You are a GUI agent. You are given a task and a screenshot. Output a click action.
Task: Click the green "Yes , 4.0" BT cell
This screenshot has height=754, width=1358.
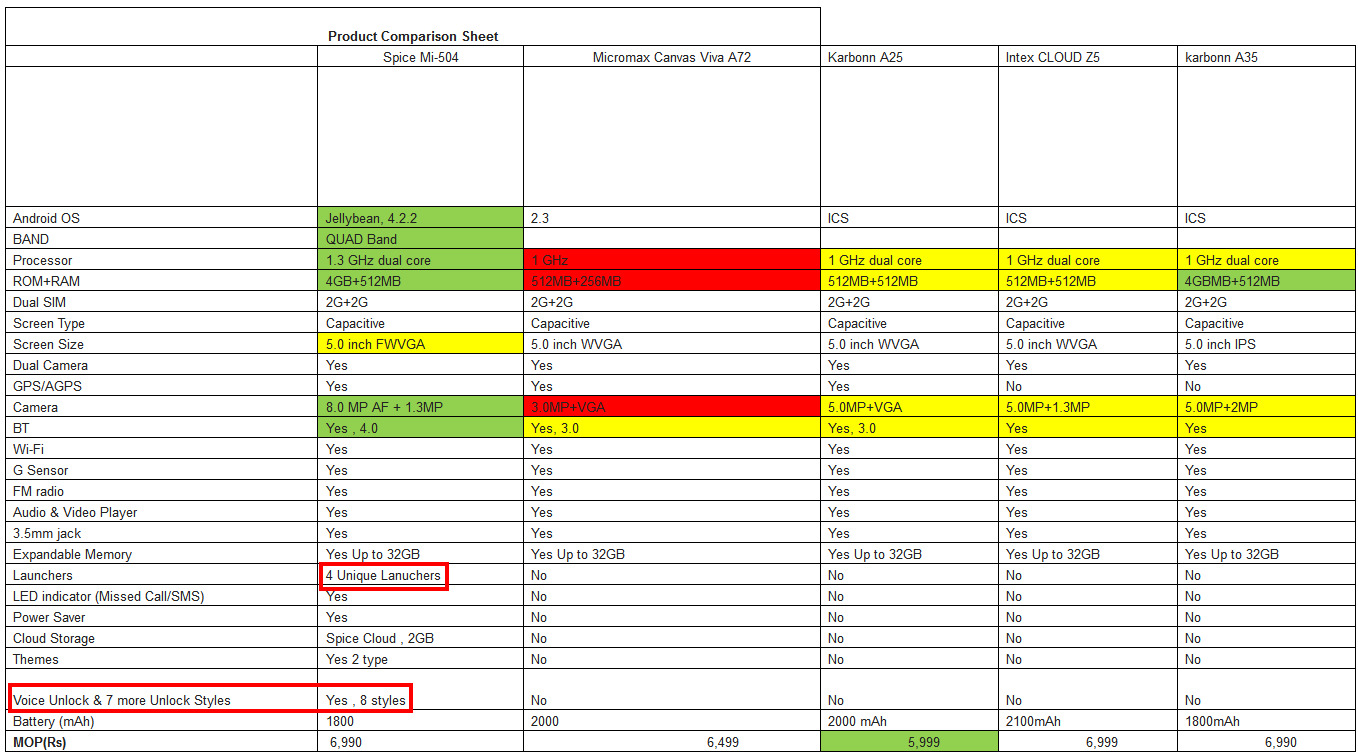coord(420,428)
